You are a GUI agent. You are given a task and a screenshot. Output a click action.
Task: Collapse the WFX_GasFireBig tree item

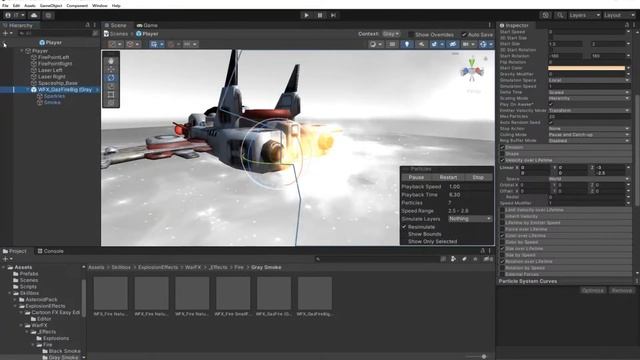point(27,89)
